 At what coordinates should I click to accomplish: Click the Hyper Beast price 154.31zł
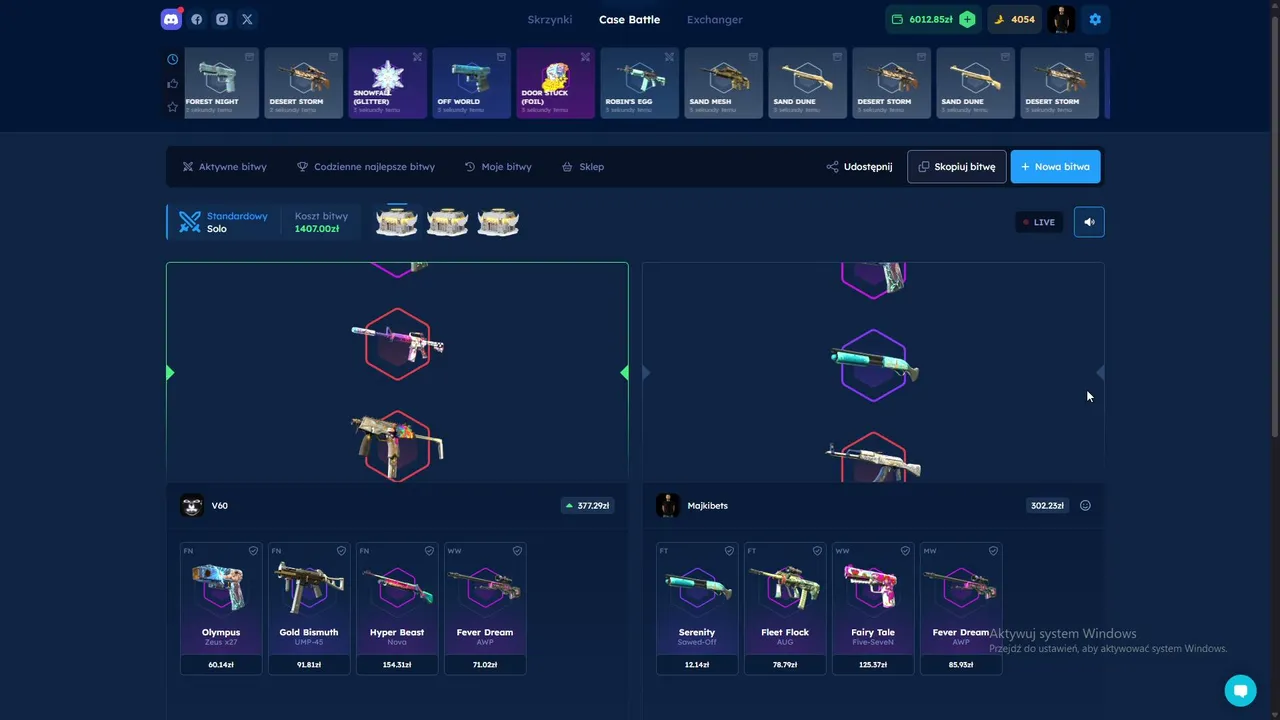pyautogui.click(x=397, y=664)
